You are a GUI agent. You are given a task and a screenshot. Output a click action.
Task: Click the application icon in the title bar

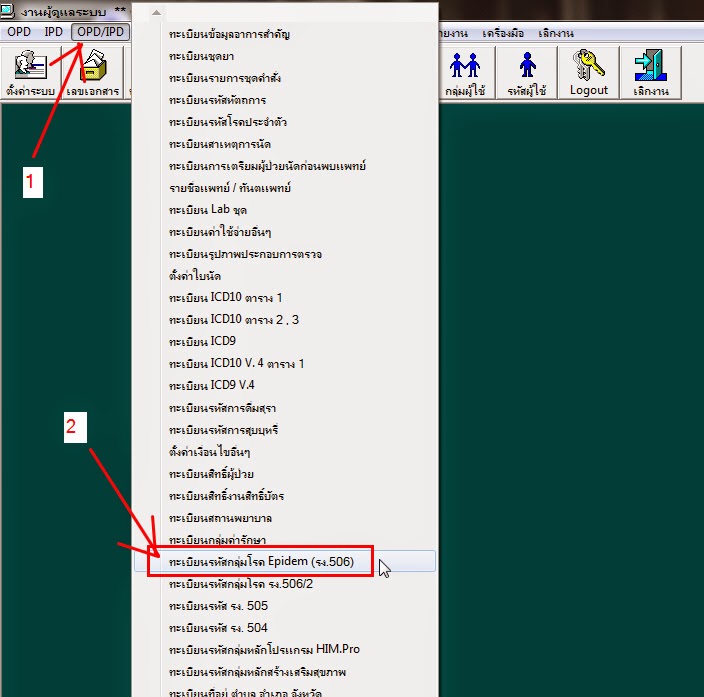tap(7, 11)
